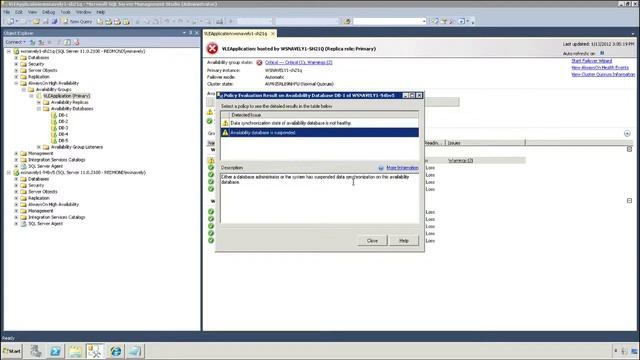The image size is (640, 360).
Task: Click the Detected Issue column header
Action: click(x=324, y=115)
